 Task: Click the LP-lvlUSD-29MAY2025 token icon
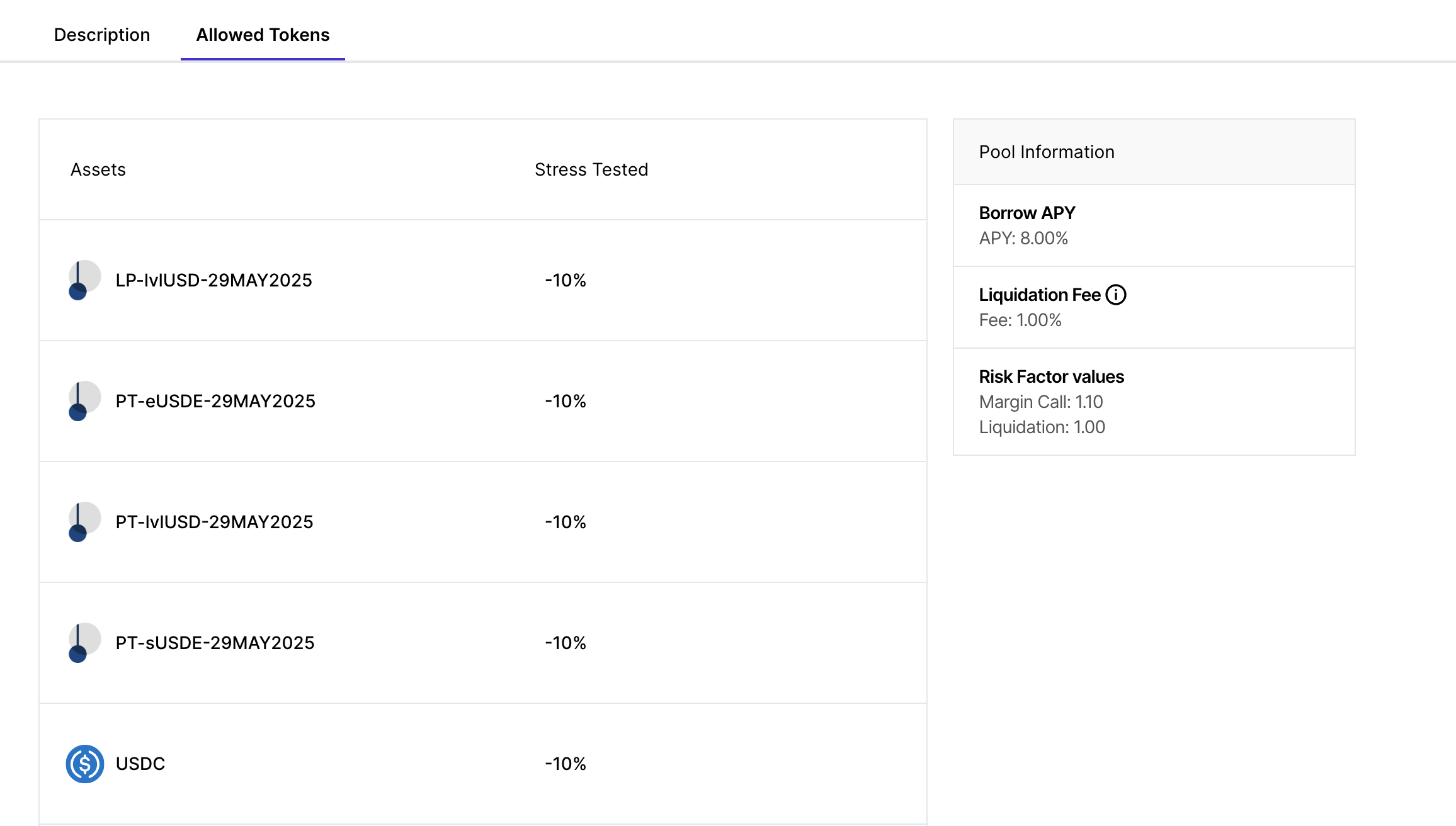(x=84, y=280)
